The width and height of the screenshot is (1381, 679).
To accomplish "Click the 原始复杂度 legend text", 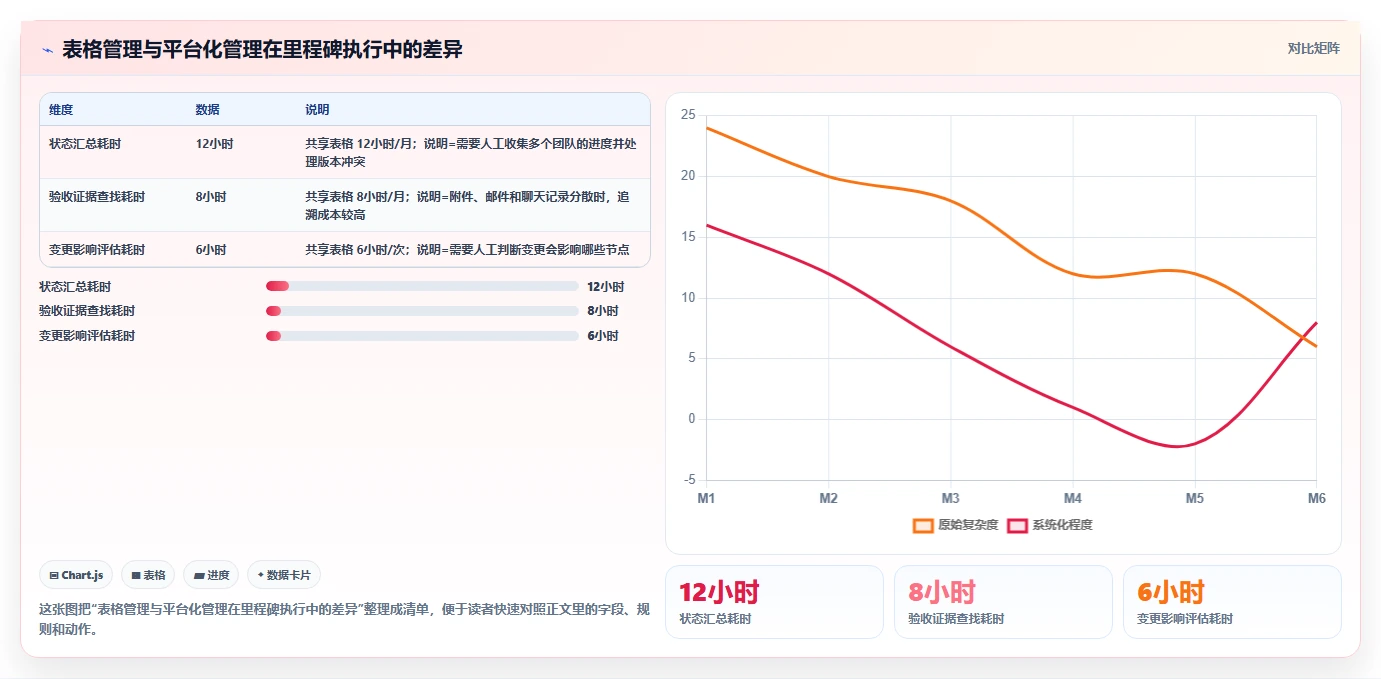I will tap(968, 525).
